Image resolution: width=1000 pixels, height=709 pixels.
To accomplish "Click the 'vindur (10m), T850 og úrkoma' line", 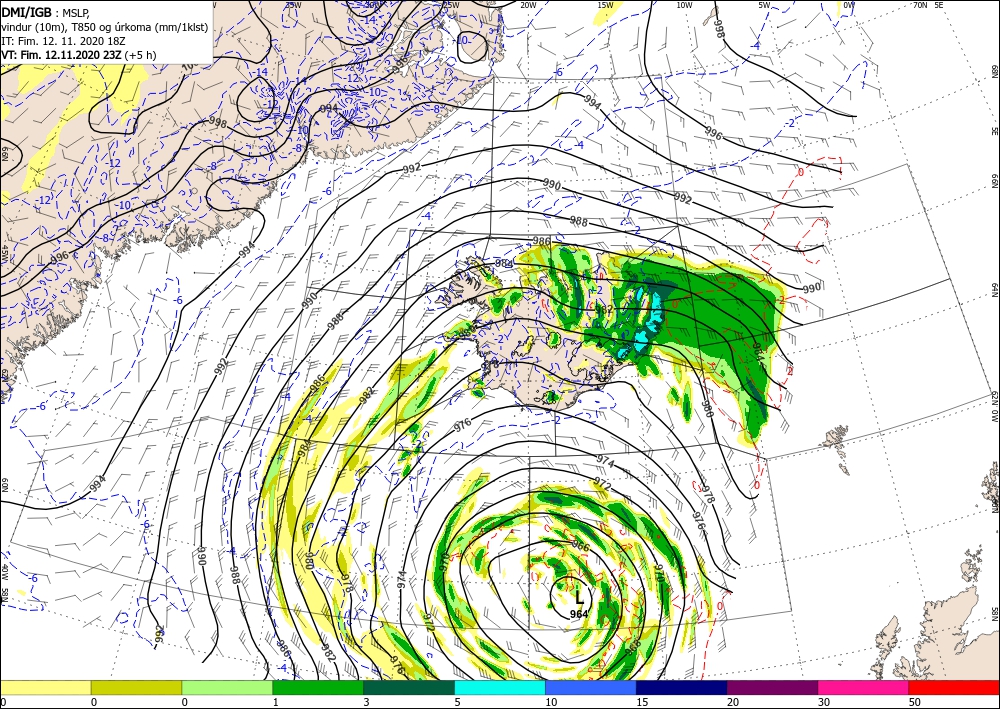I will click(105, 27).
